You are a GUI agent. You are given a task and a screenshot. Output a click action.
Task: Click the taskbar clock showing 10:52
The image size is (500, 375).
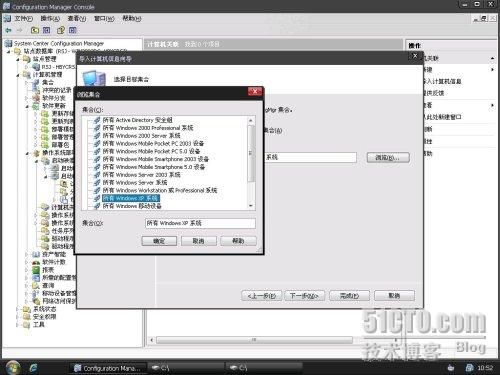(x=485, y=368)
